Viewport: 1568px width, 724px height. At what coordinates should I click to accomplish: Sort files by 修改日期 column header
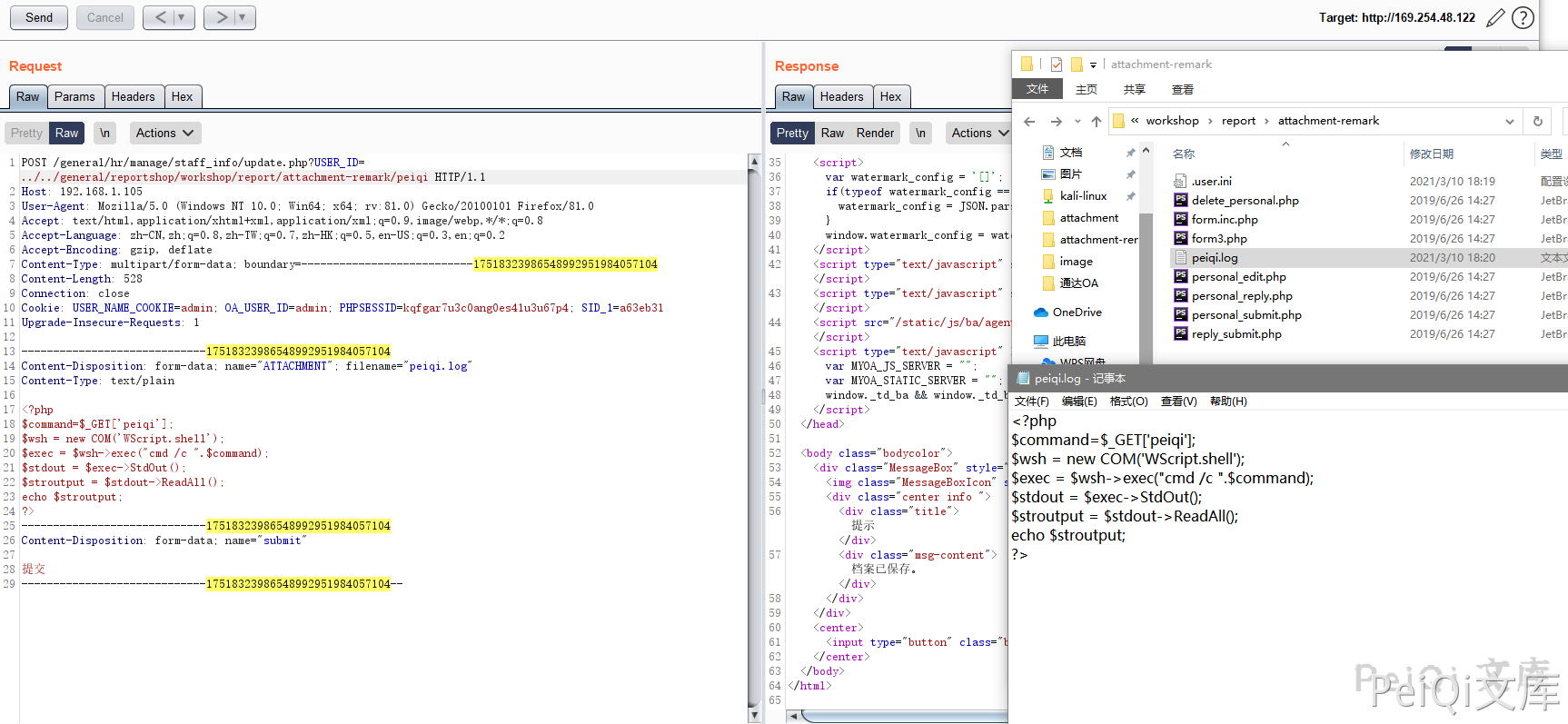point(1431,154)
